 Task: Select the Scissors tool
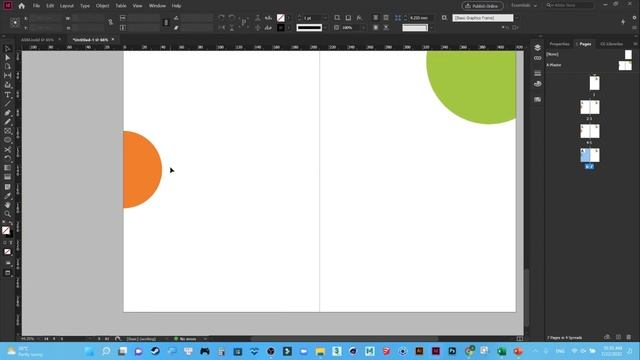coord(7,150)
